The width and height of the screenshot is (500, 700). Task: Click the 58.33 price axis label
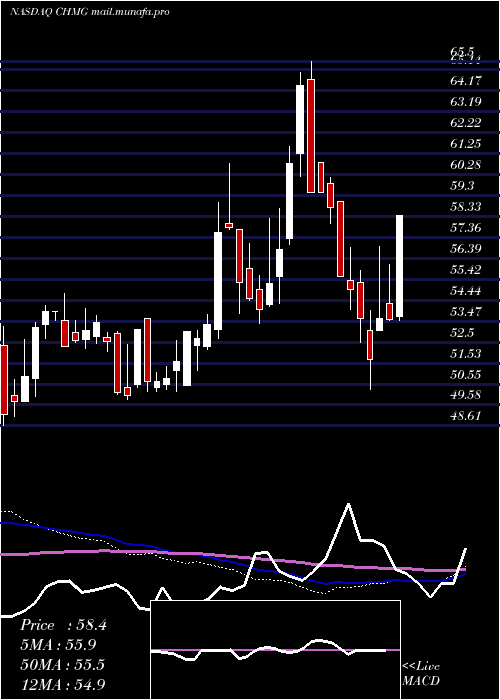[466, 207]
